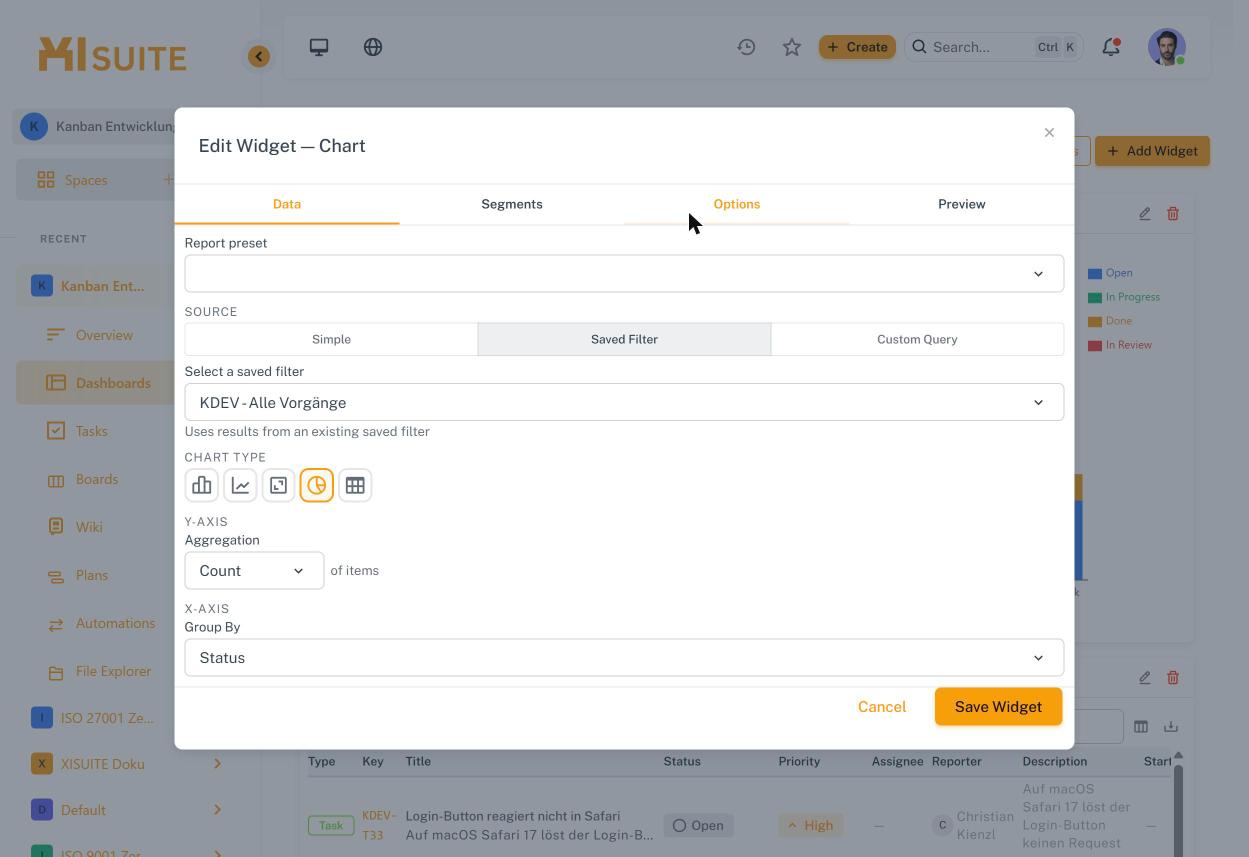The height and width of the screenshot is (857, 1249).
Task: Open issue key KDEV-T33
Action: coord(377,825)
